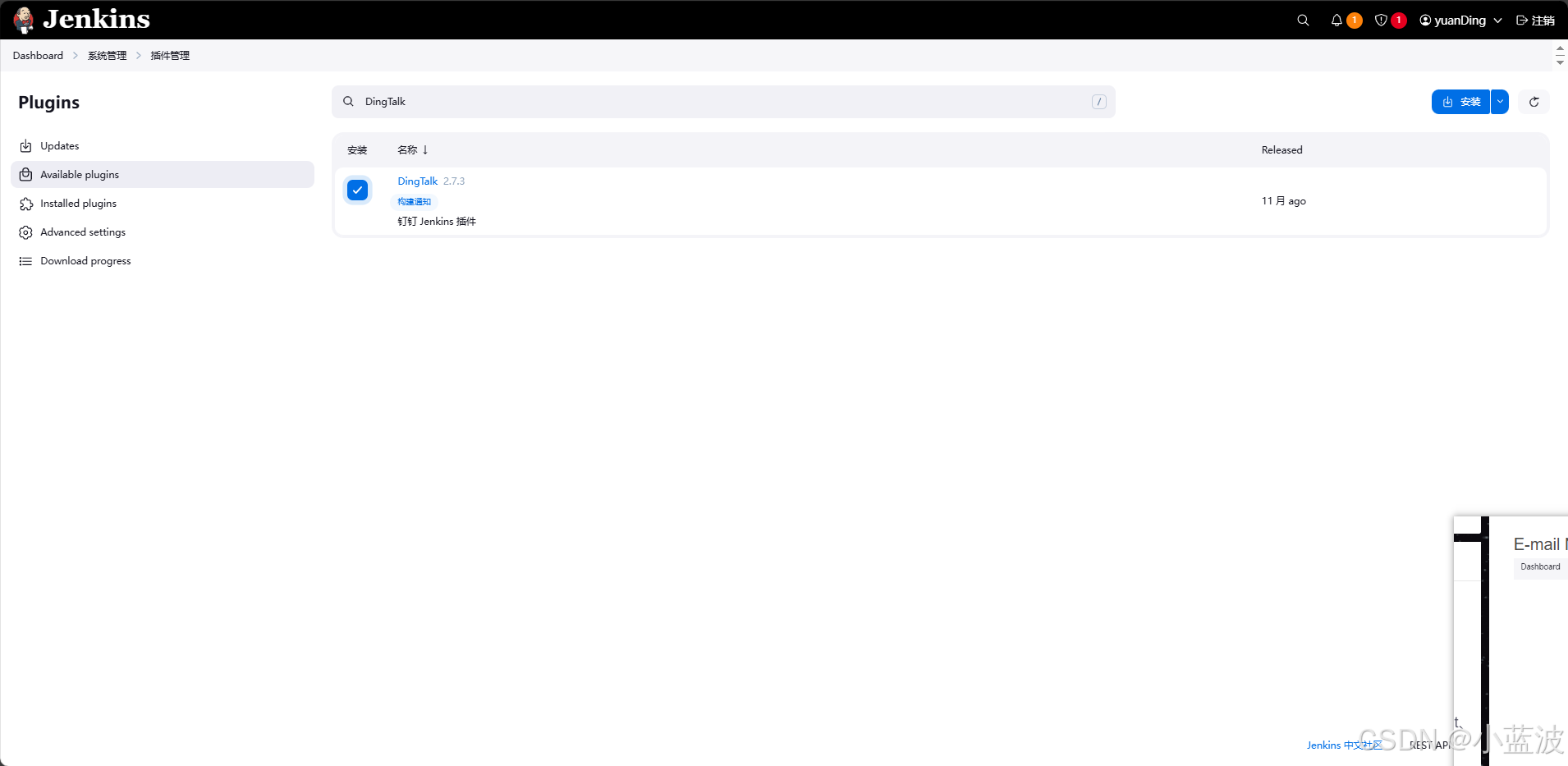
Task: Expand the yuanDing user dropdown chevron
Action: tap(1497, 21)
